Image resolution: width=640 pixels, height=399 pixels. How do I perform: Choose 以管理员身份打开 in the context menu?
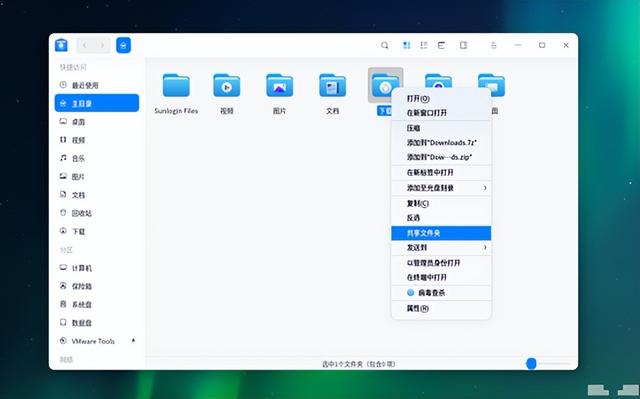tap(441, 263)
